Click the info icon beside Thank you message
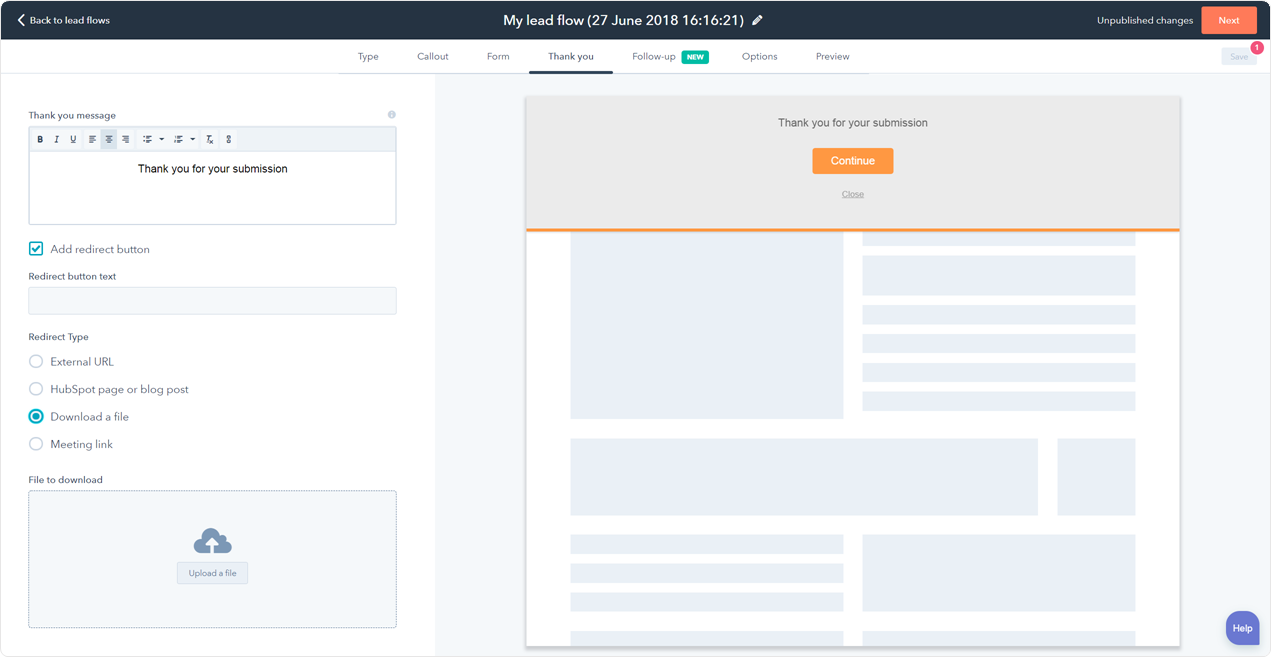 [391, 115]
